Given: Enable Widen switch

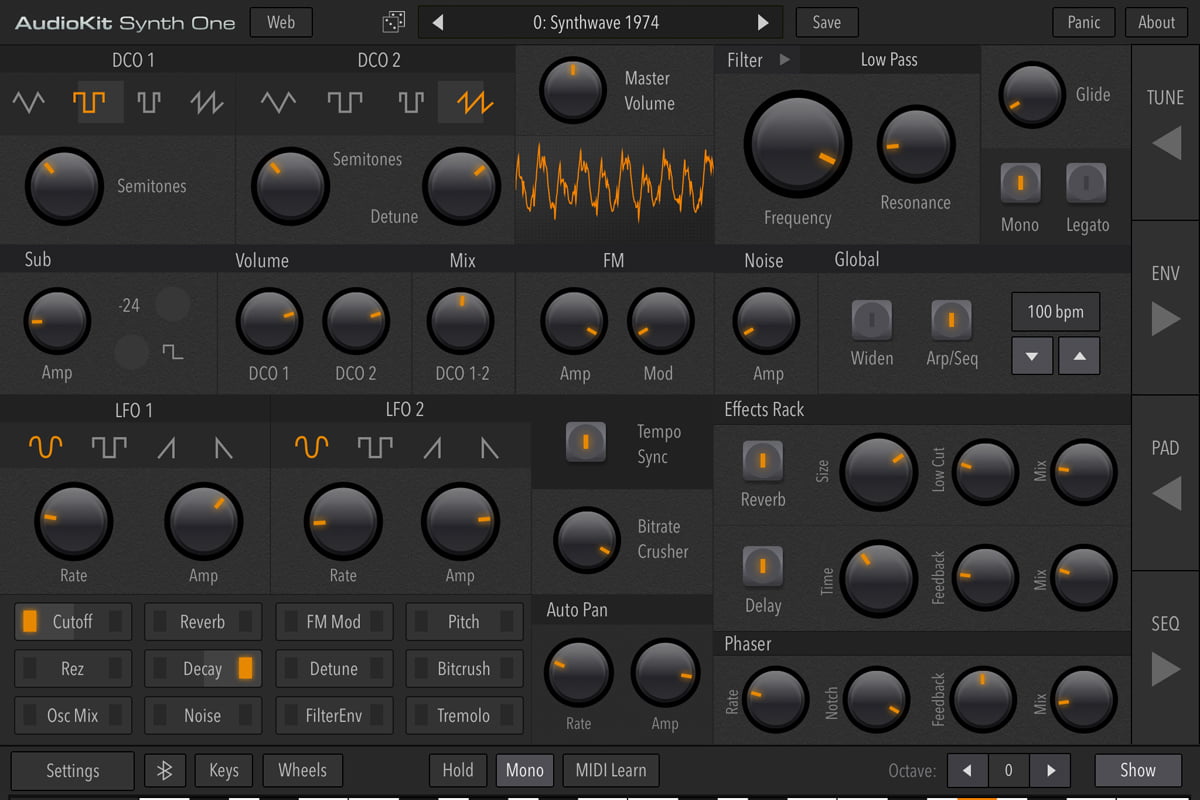Looking at the screenshot, I should 872,320.
